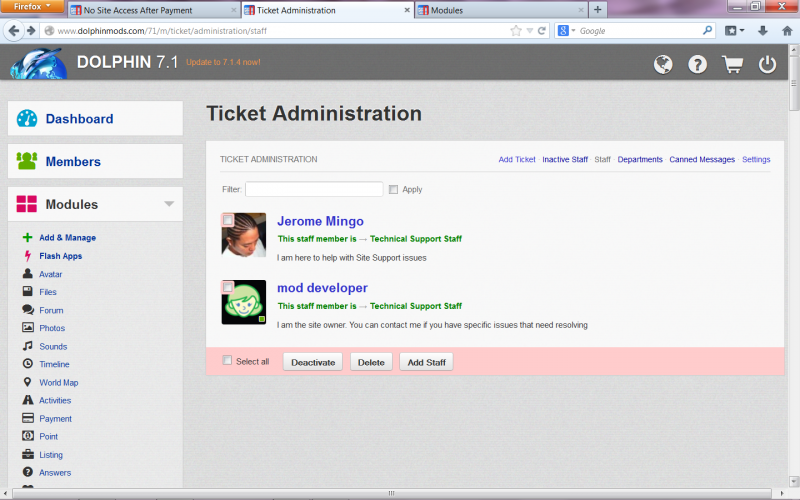Click the Flash Apps lightning icon
Image resolution: width=800 pixels, height=500 pixels.
click(x=28, y=256)
